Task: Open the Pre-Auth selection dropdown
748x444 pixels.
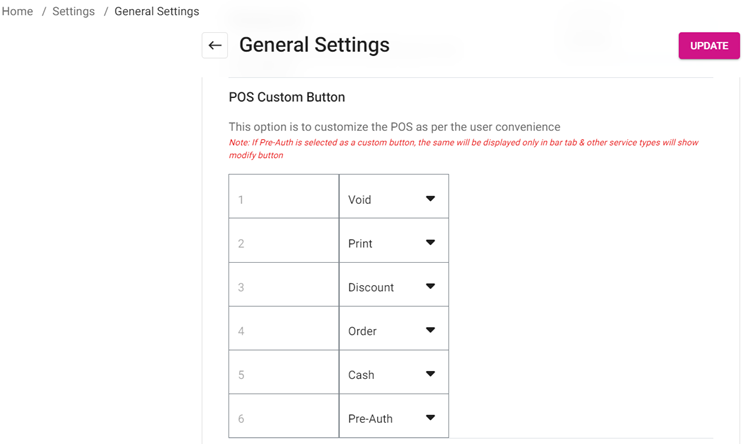Action: click(382, 419)
